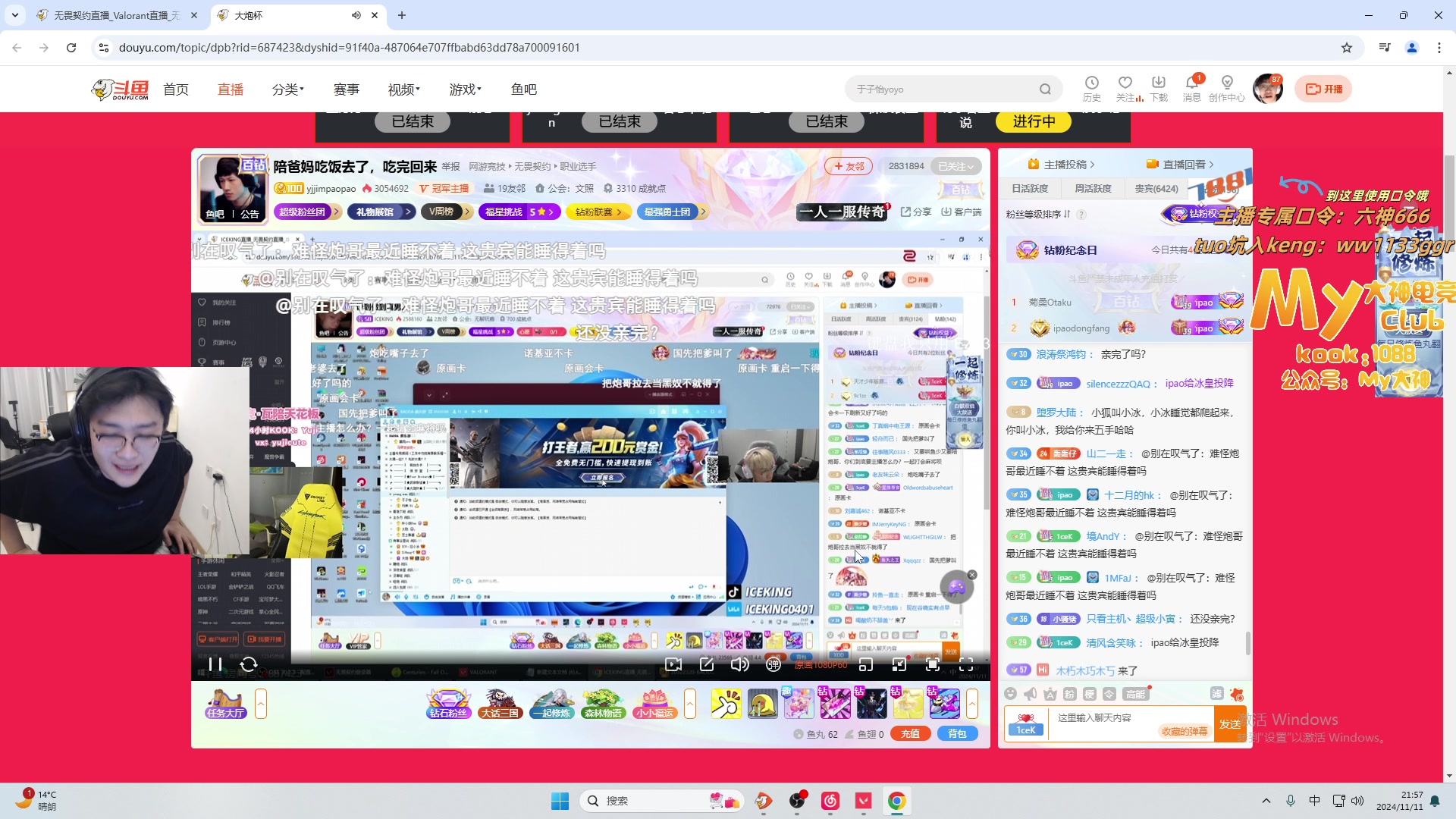1456x819 pixels.
Task: Click the 令 command icon in chat toolbar
Action: (1109, 694)
